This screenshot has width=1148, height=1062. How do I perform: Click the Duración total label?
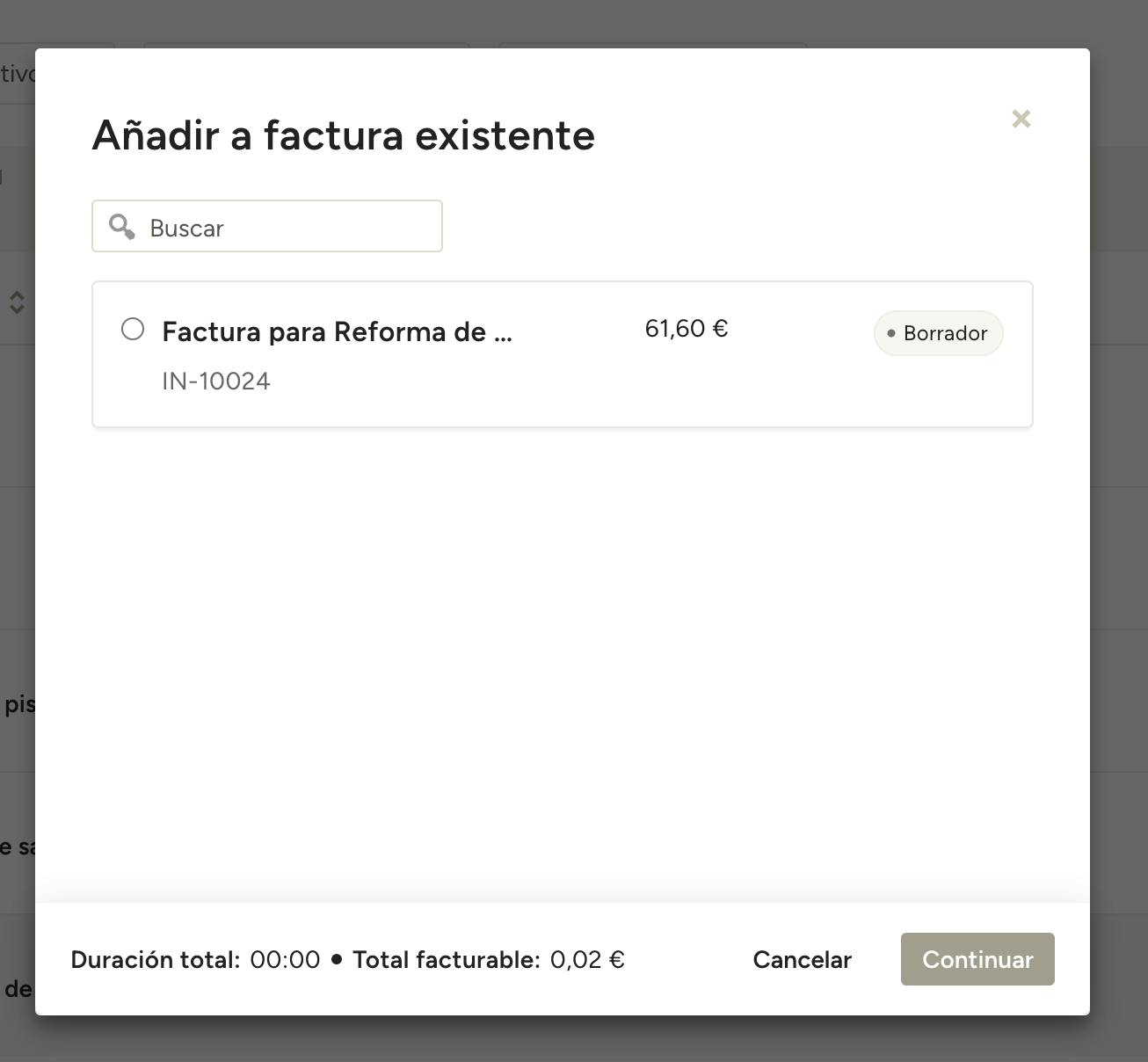click(x=155, y=959)
